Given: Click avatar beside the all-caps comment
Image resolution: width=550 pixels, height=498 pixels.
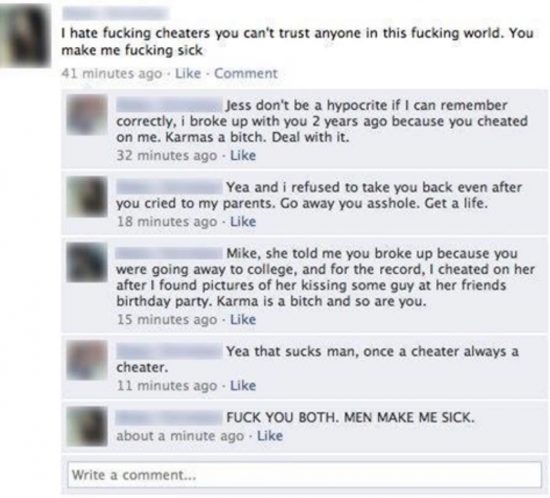Looking at the screenshot, I should pyautogui.click(x=87, y=426).
